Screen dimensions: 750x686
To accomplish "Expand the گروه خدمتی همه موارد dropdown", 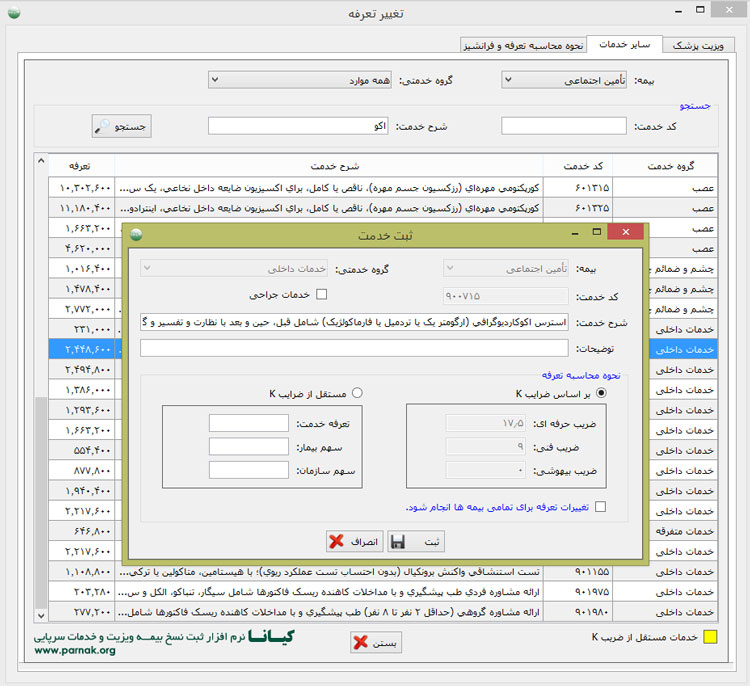I will (x=301, y=79).
